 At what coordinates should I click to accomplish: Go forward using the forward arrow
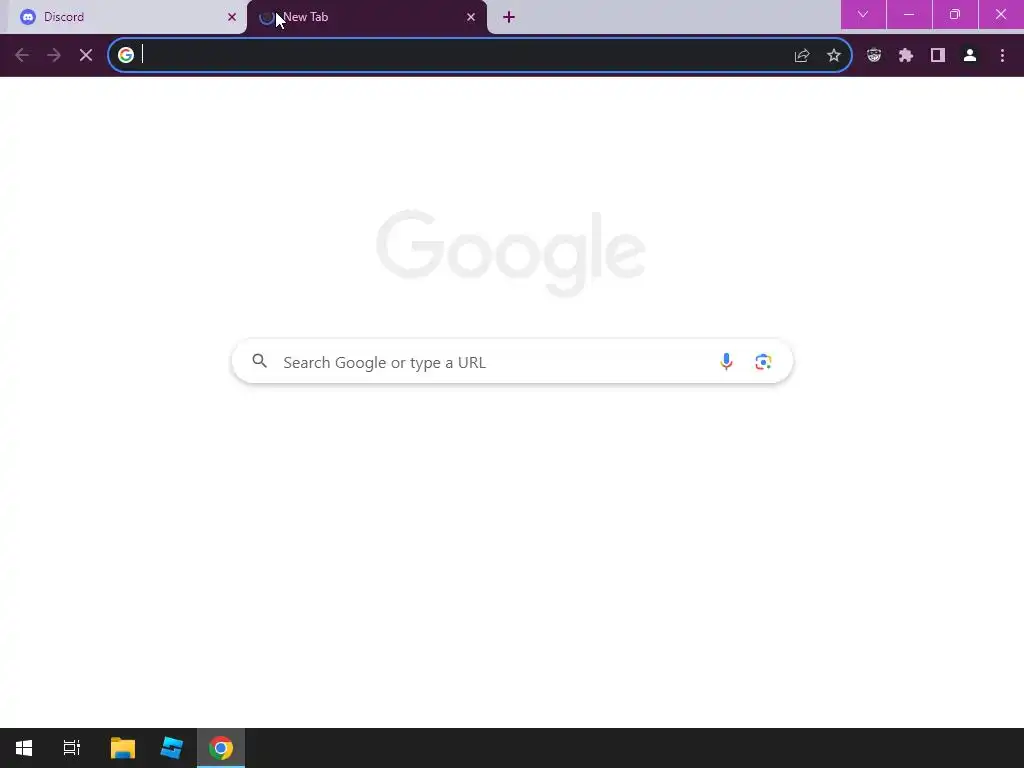[54, 56]
